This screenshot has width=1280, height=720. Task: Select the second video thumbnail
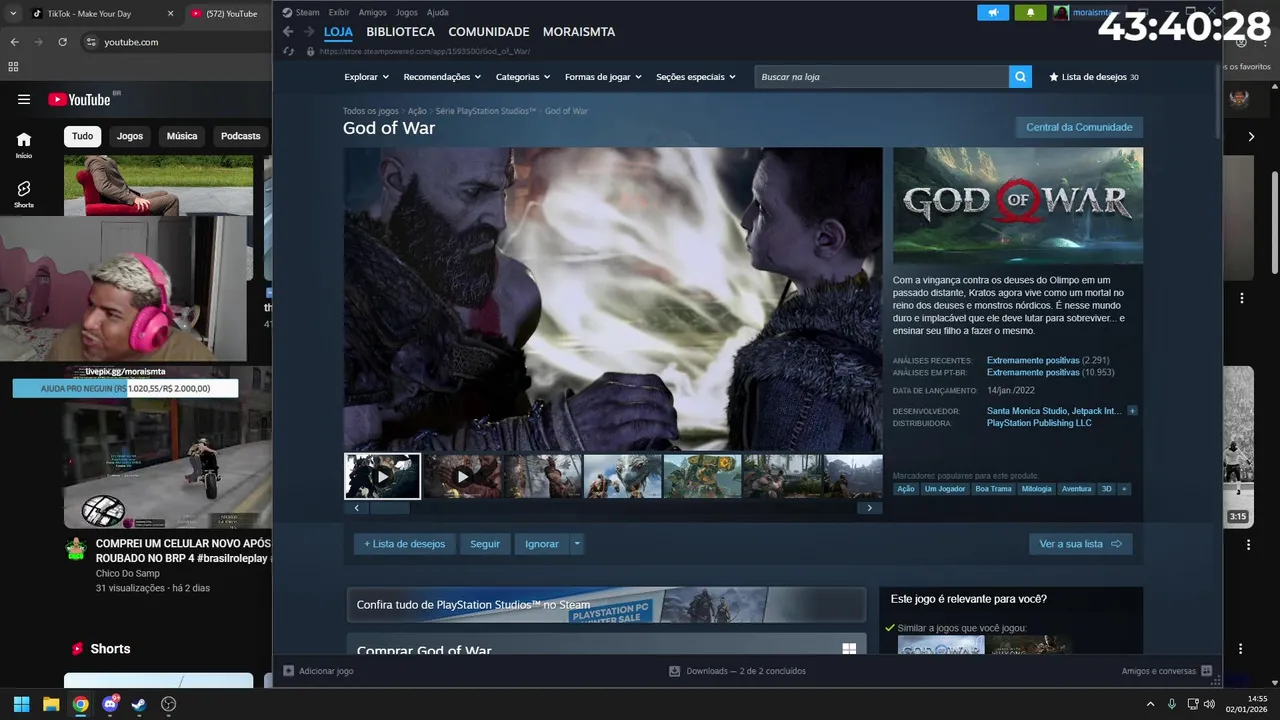point(462,476)
